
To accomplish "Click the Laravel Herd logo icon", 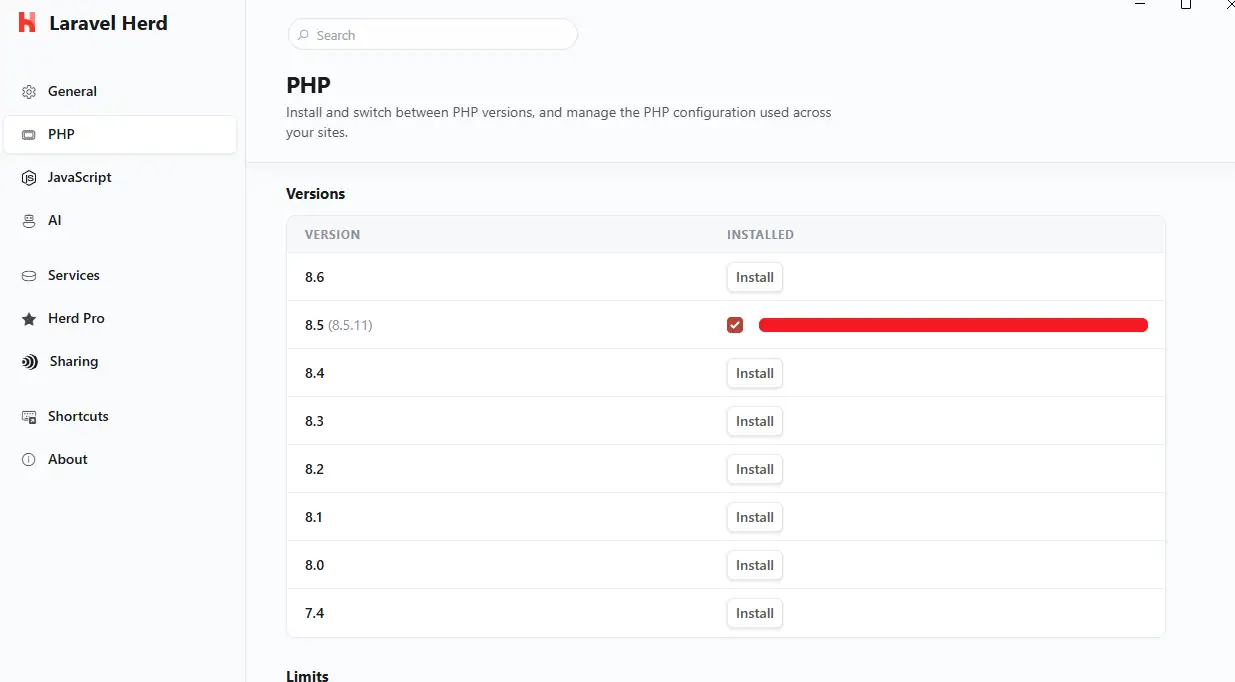I will coord(27,23).
